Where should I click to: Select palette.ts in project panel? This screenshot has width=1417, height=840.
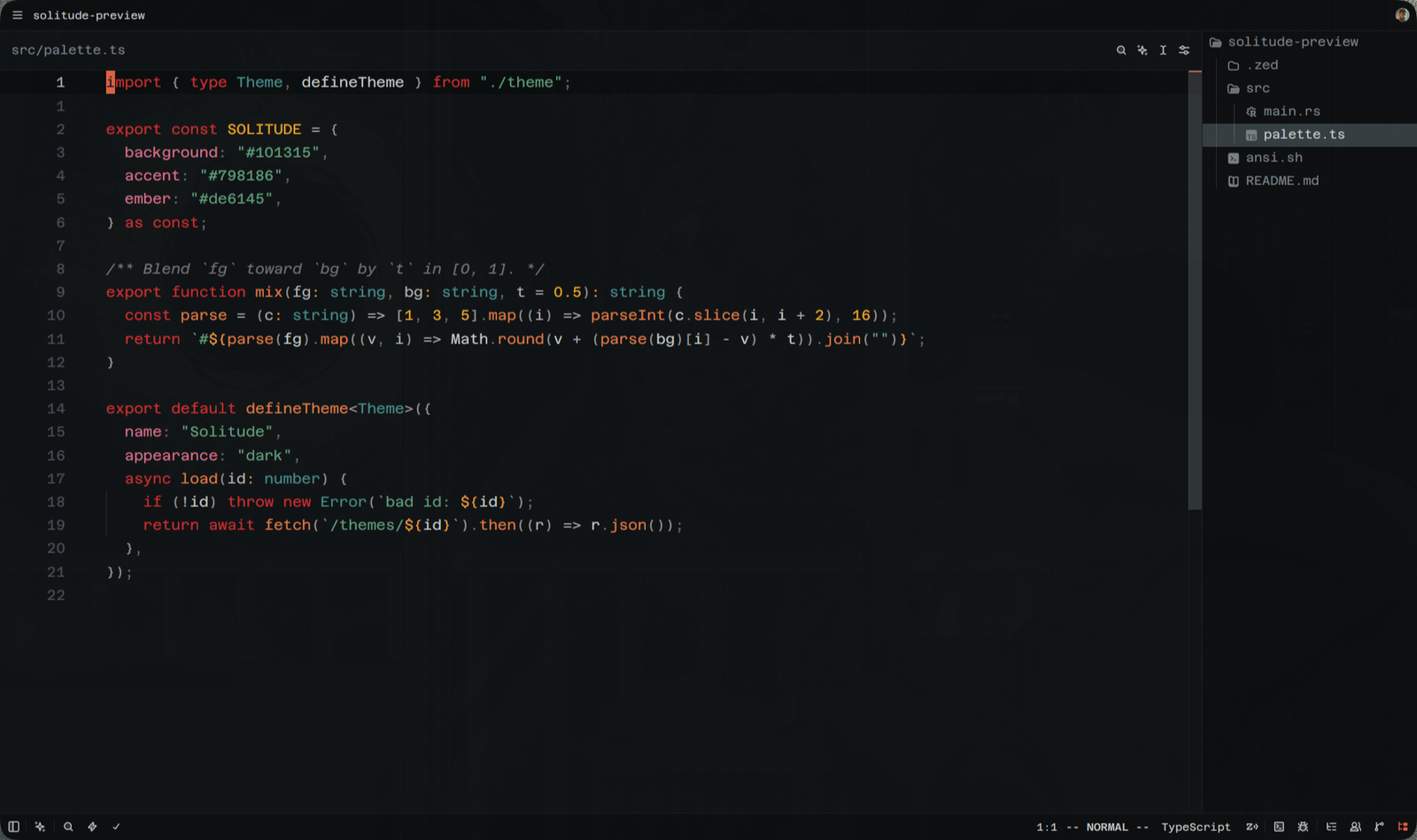(1309, 135)
